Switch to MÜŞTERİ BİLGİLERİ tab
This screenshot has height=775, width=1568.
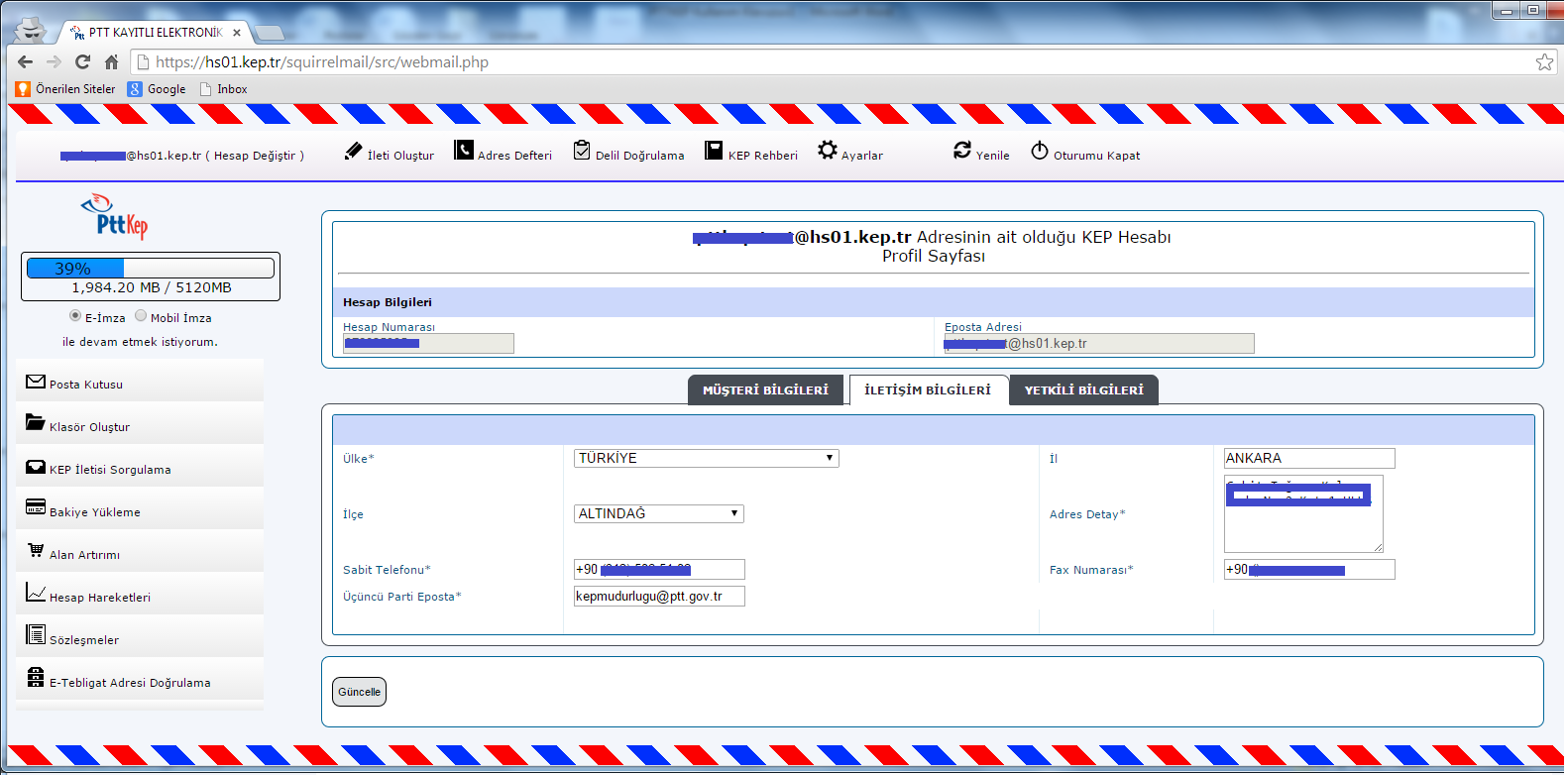pos(765,390)
